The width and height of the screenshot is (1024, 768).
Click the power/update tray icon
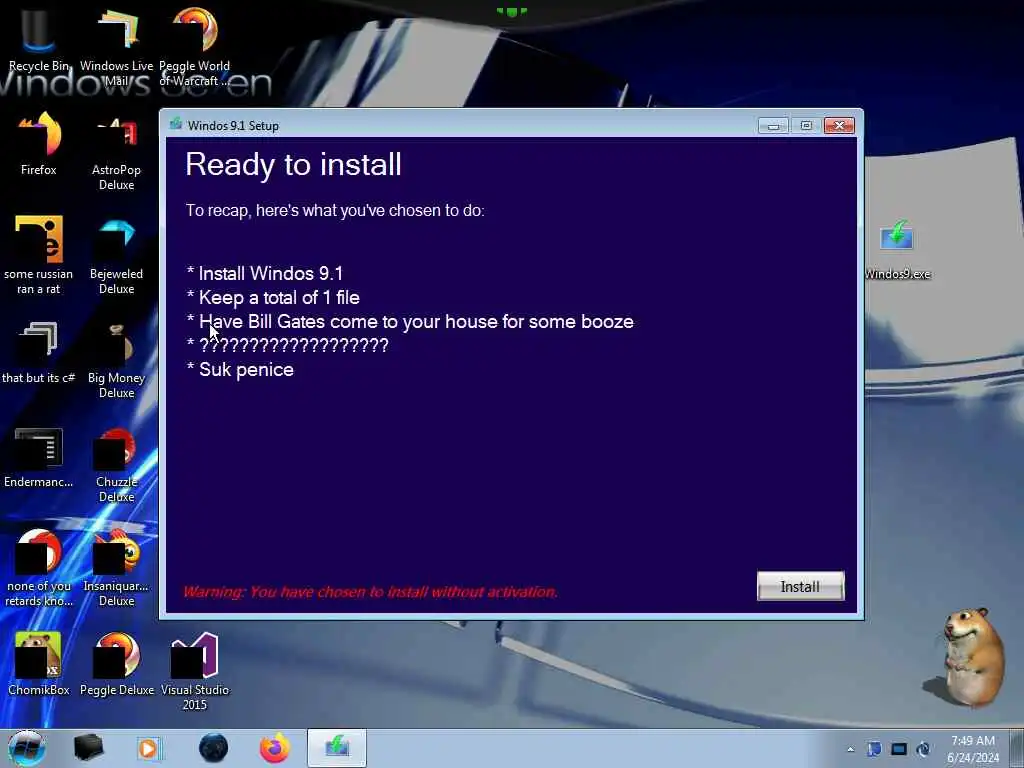923,749
